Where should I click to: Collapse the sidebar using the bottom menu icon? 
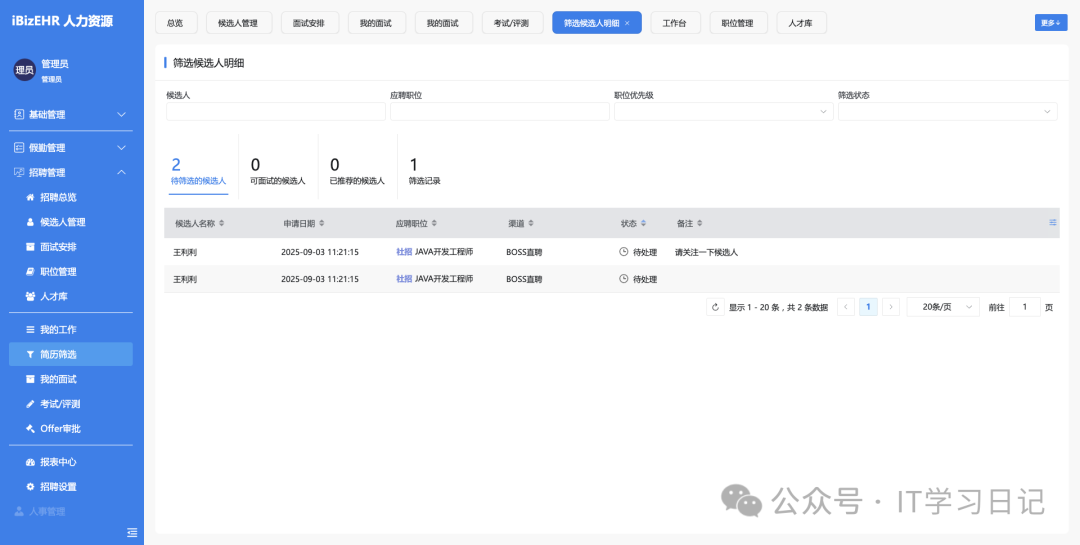pyautogui.click(x=132, y=532)
